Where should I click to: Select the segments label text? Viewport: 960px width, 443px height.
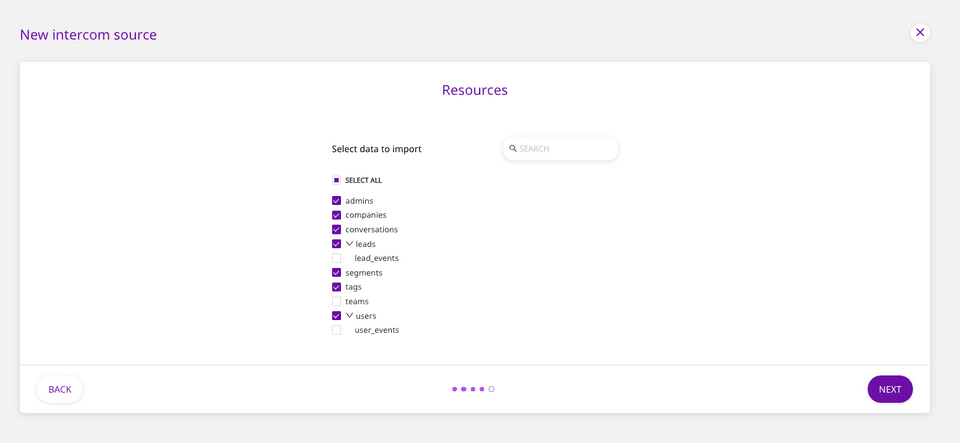click(x=364, y=273)
